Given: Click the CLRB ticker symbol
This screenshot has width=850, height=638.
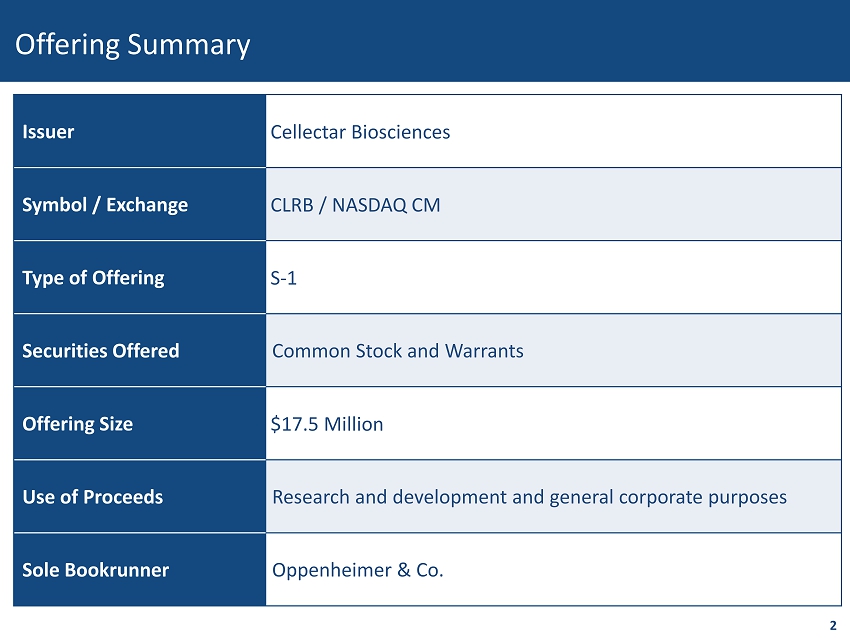Looking at the screenshot, I should tap(292, 205).
